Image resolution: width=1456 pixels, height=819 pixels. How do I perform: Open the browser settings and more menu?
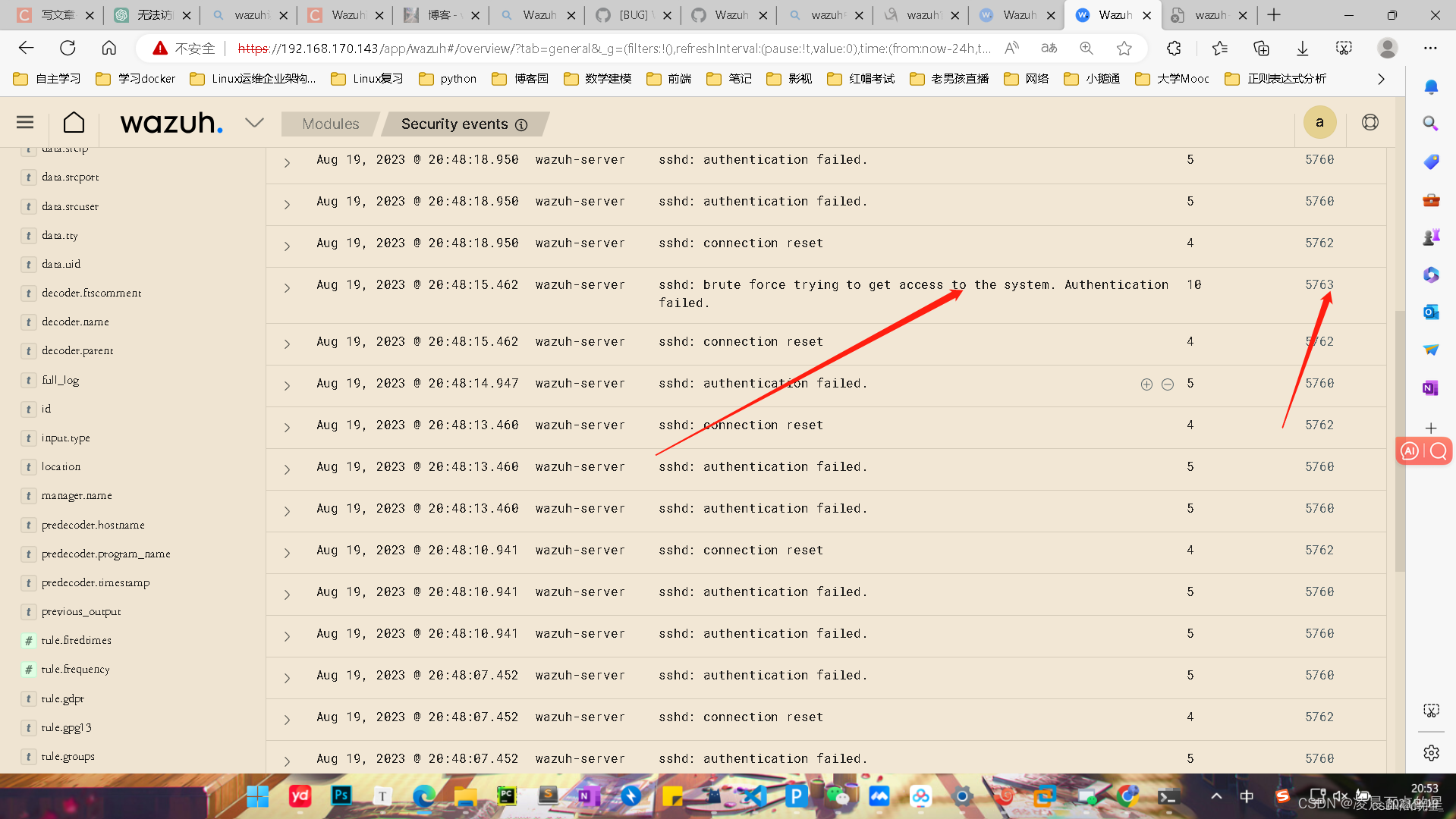tap(1430, 48)
